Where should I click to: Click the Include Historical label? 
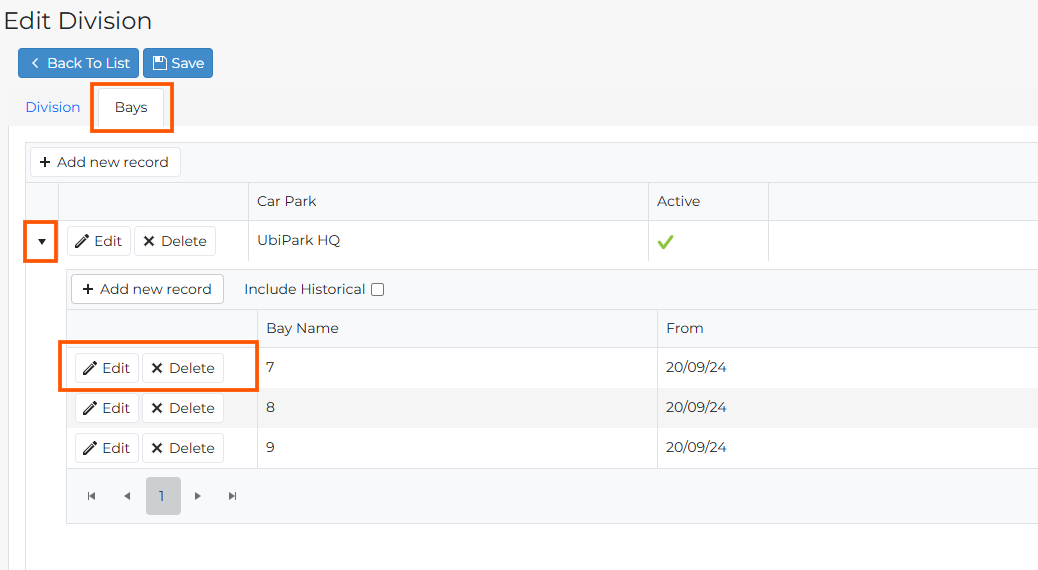click(x=305, y=289)
